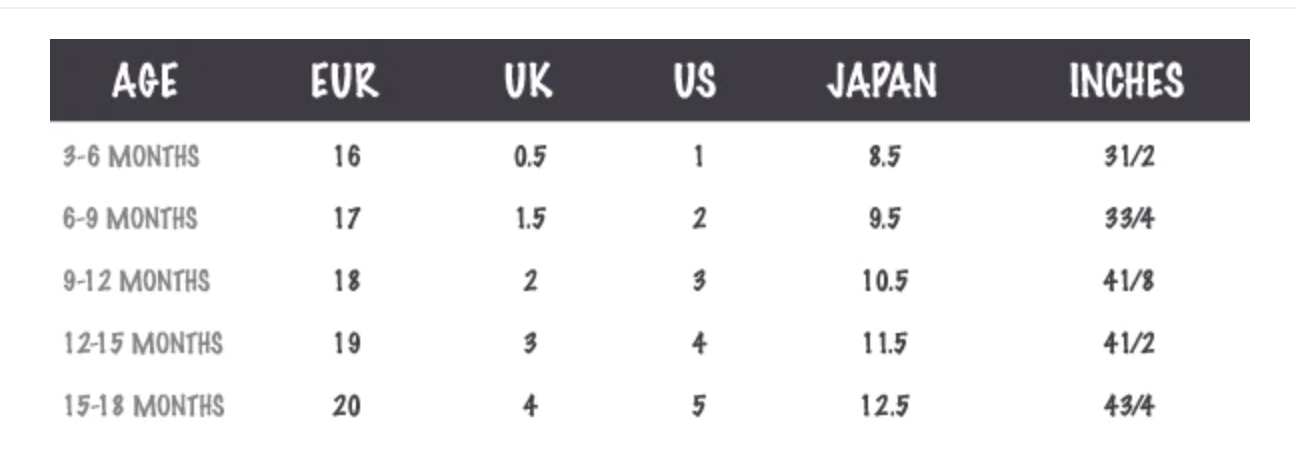Image resolution: width=1296 pixels, height=468 pixels.
Task: Click the JAPAN column header
Action: pyautogui.click(x=882, y=81)
